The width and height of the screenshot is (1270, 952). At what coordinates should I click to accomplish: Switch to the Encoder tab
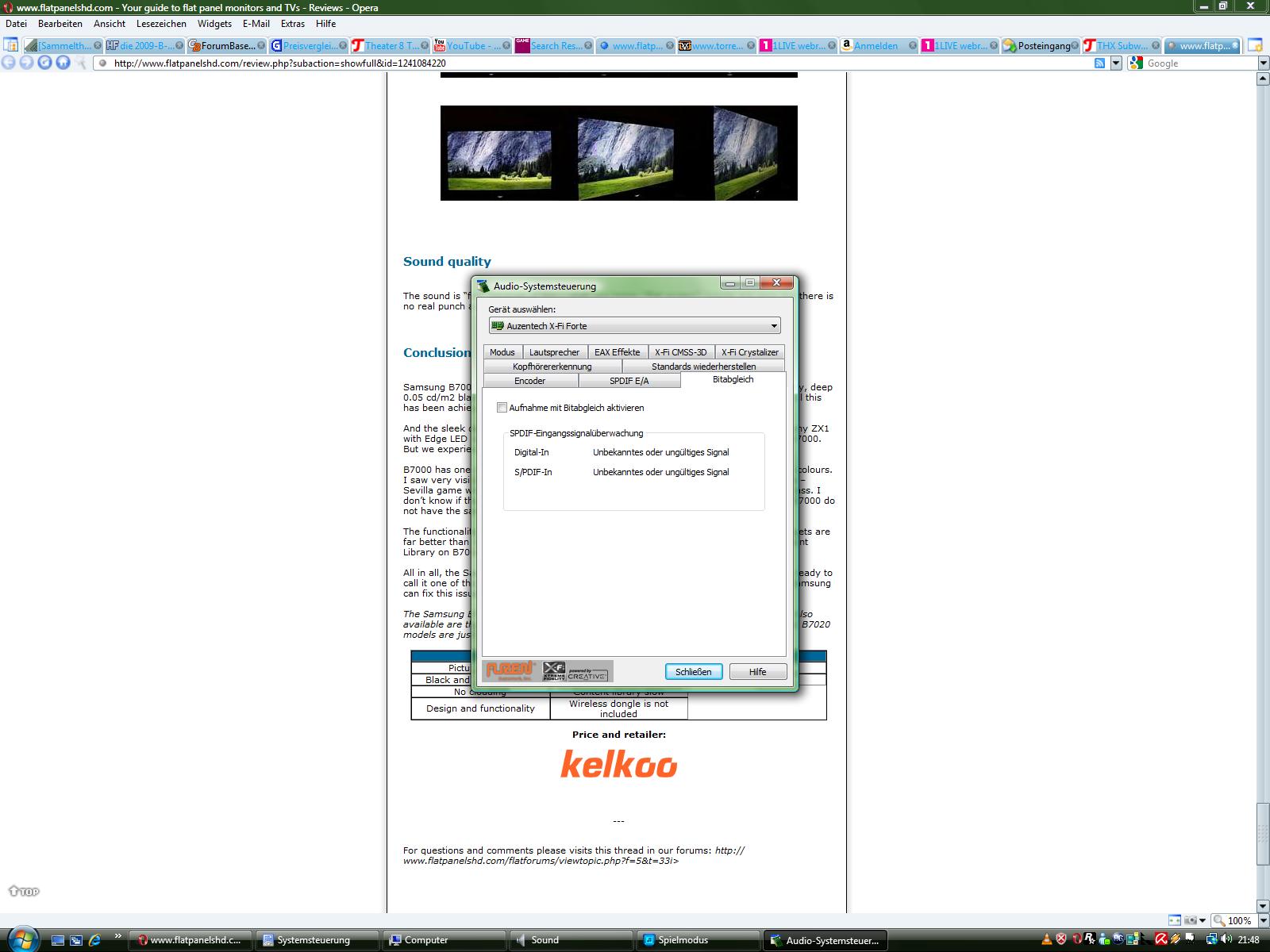[x=529, y=381]
